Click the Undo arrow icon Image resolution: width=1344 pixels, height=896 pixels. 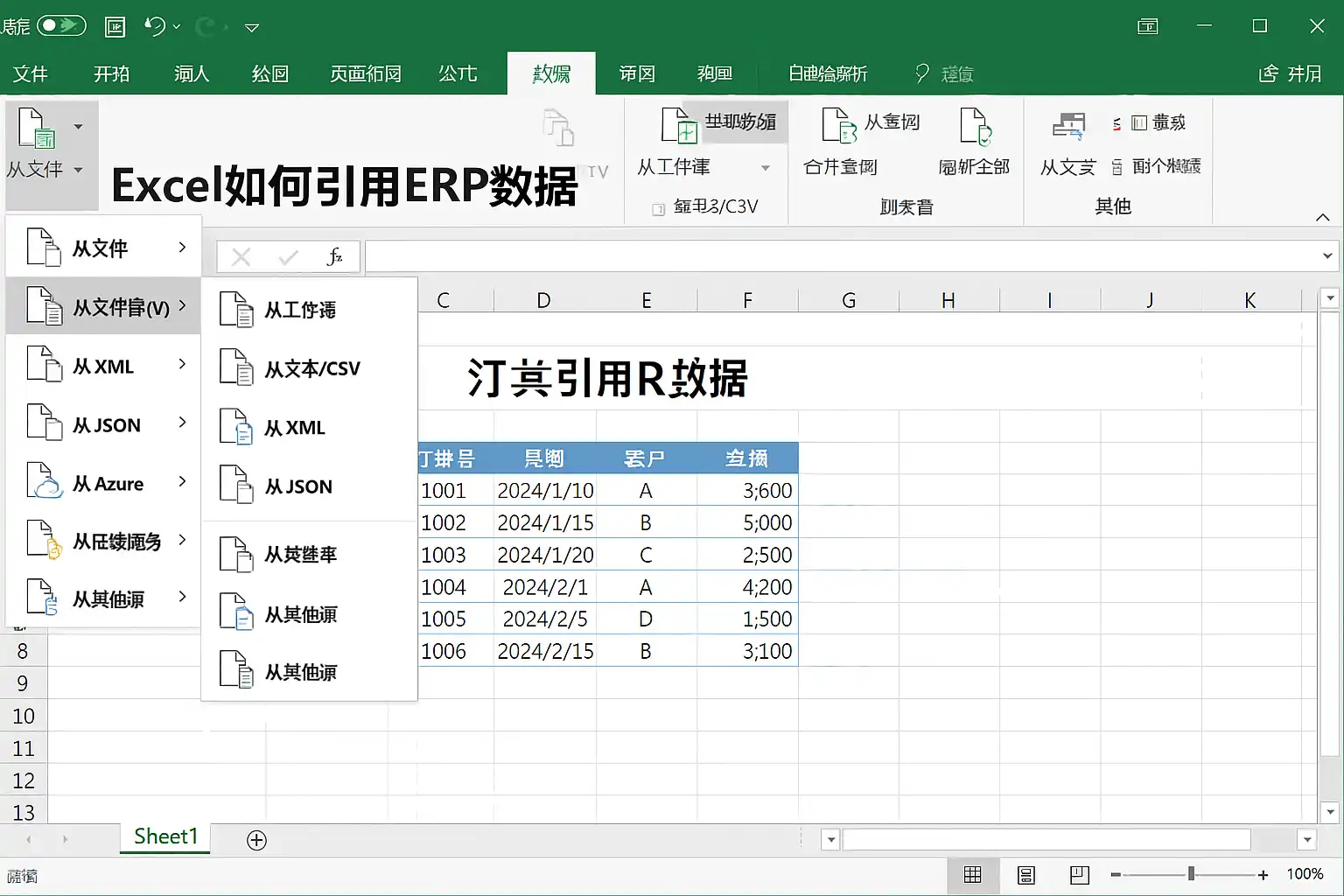coord(155,27)
